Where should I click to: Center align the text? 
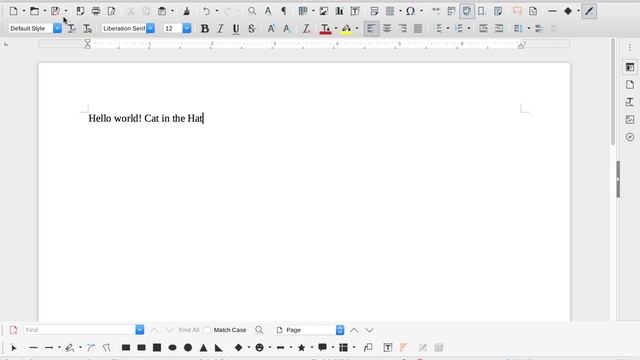click(x=387, y=29)
